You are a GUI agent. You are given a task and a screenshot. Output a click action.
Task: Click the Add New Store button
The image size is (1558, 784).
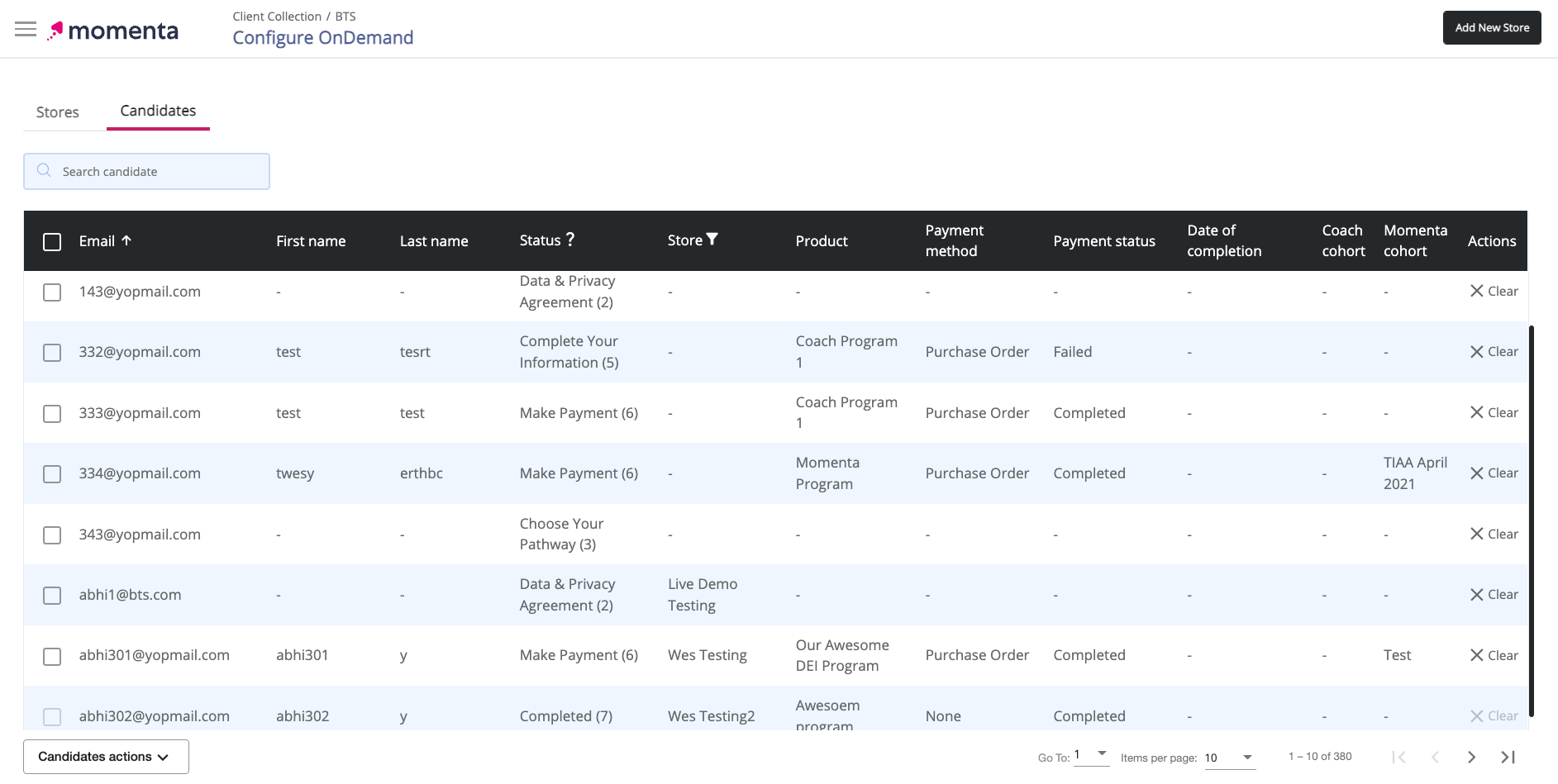point(1492,27)
